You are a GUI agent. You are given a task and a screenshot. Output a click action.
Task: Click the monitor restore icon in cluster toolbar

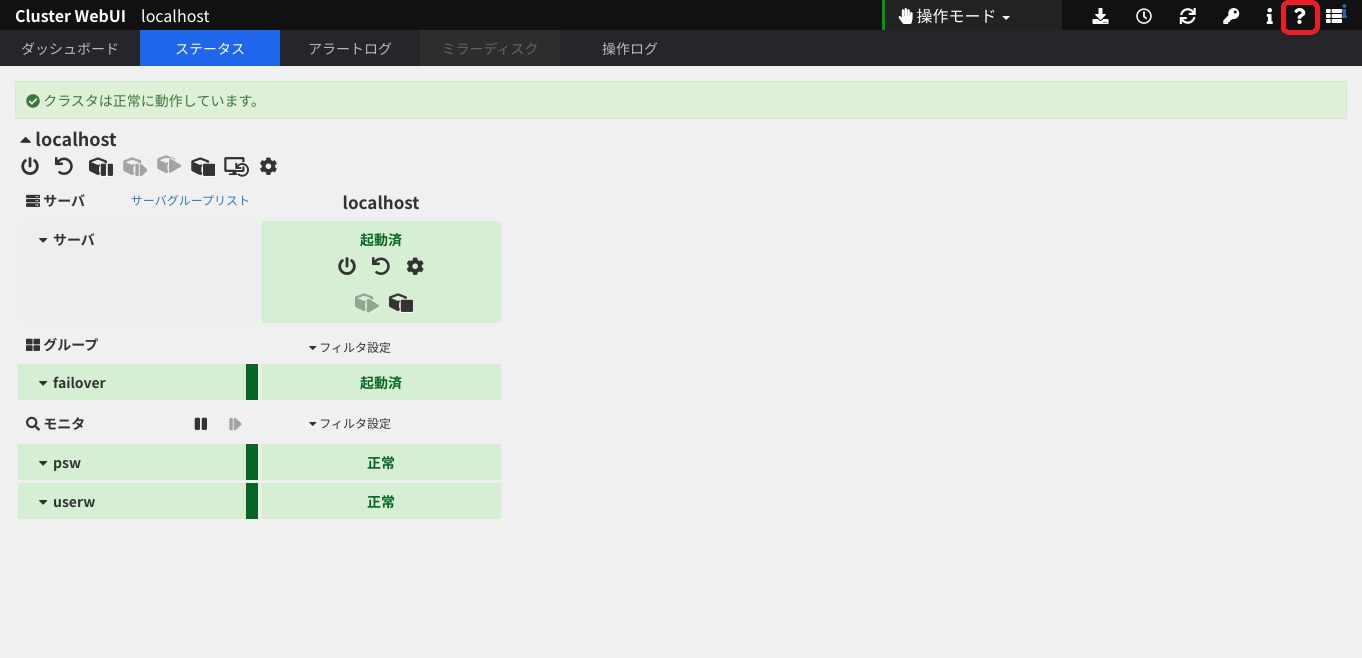[236, 166]
